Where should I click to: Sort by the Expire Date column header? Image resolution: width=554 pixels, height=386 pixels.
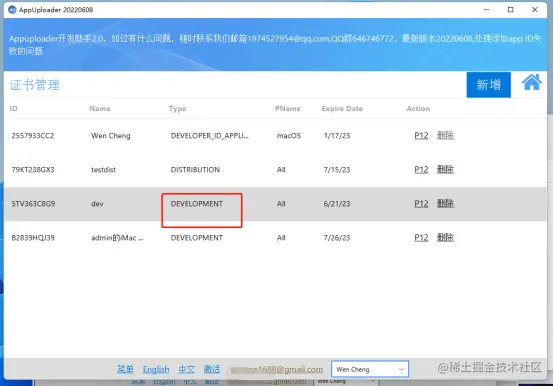click(342, 109)
